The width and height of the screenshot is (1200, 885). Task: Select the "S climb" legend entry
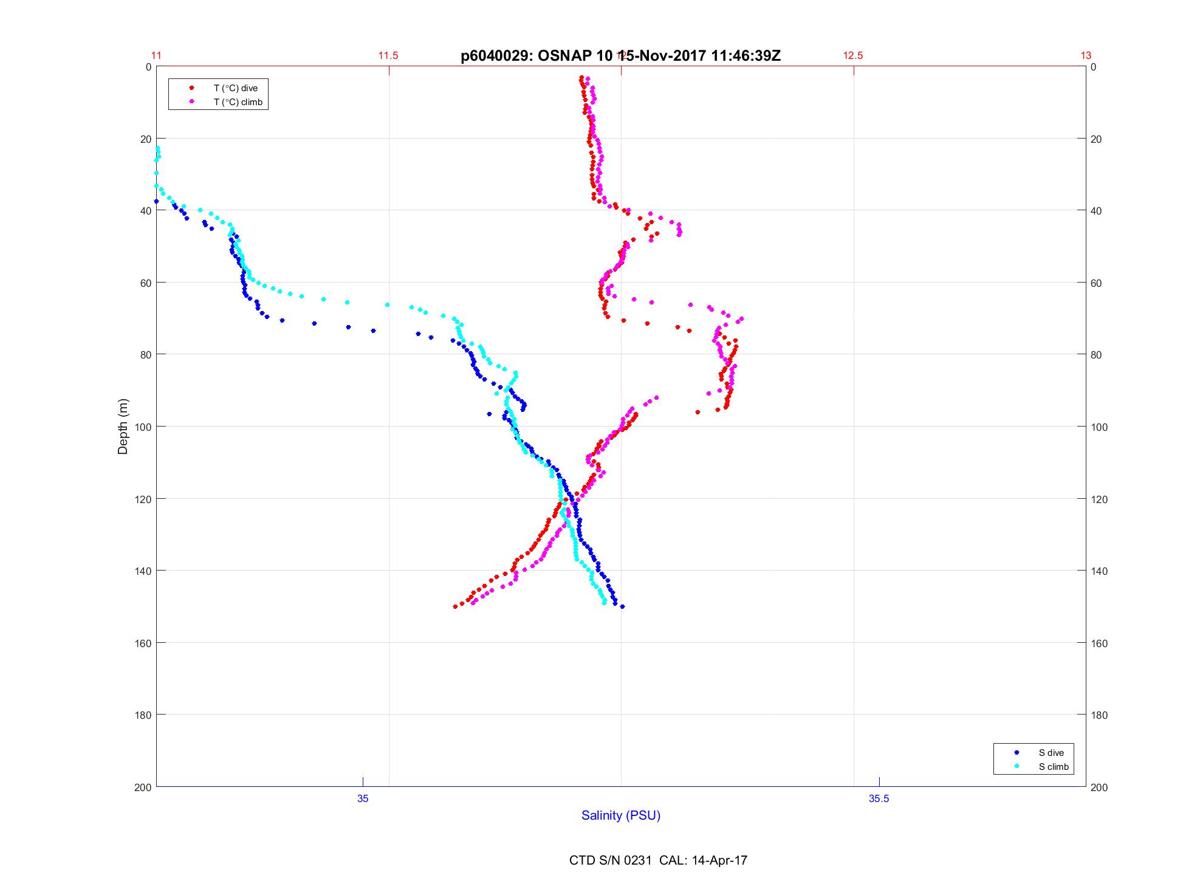[1054, 766]
